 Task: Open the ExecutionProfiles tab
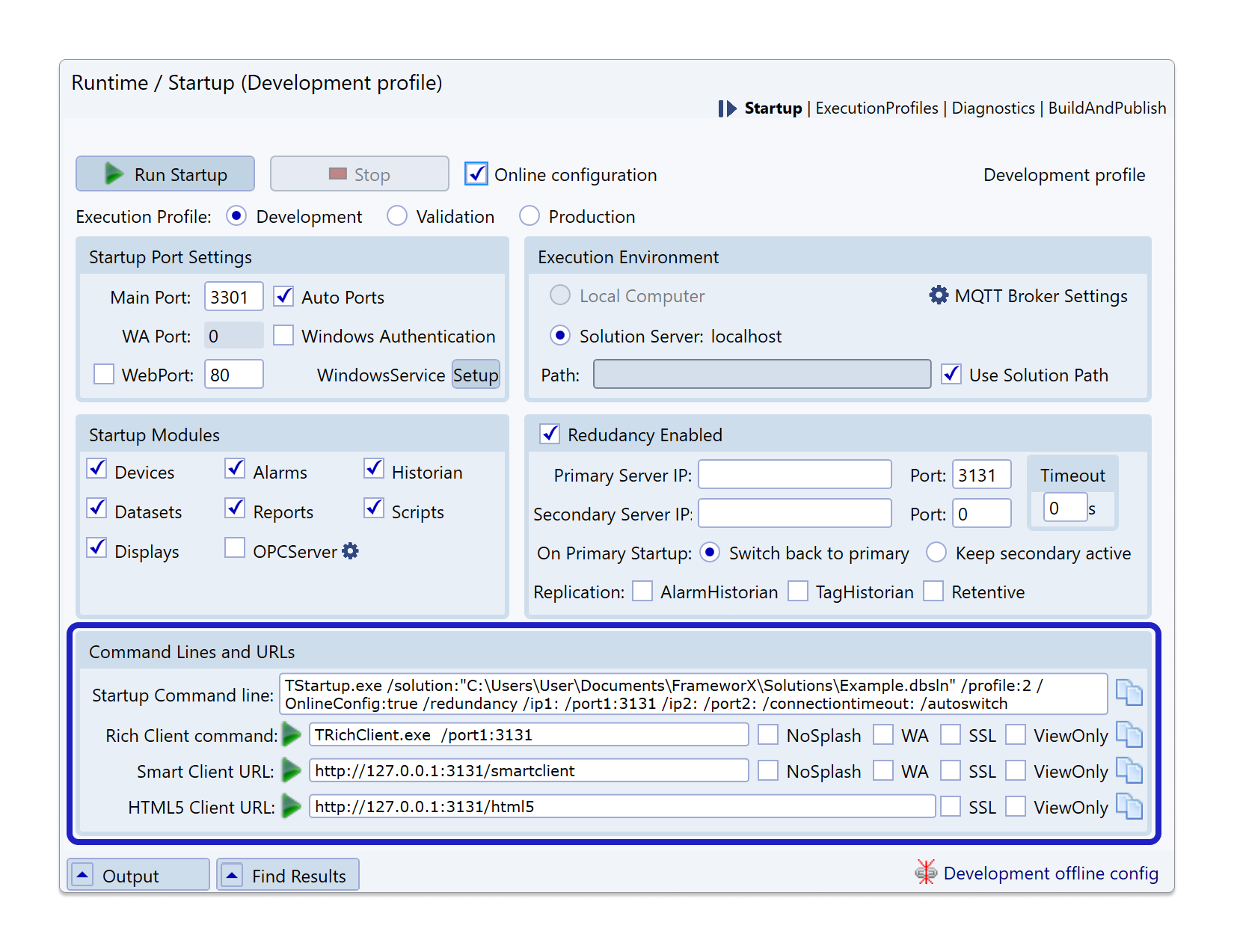point(877,108)
